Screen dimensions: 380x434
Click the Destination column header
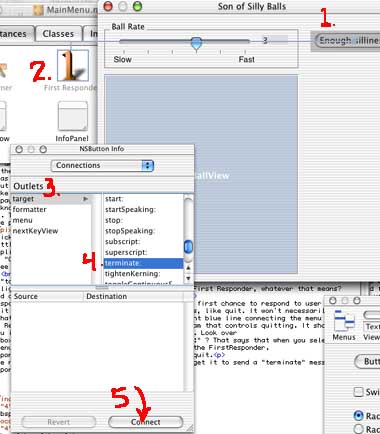tap(133, 296)
